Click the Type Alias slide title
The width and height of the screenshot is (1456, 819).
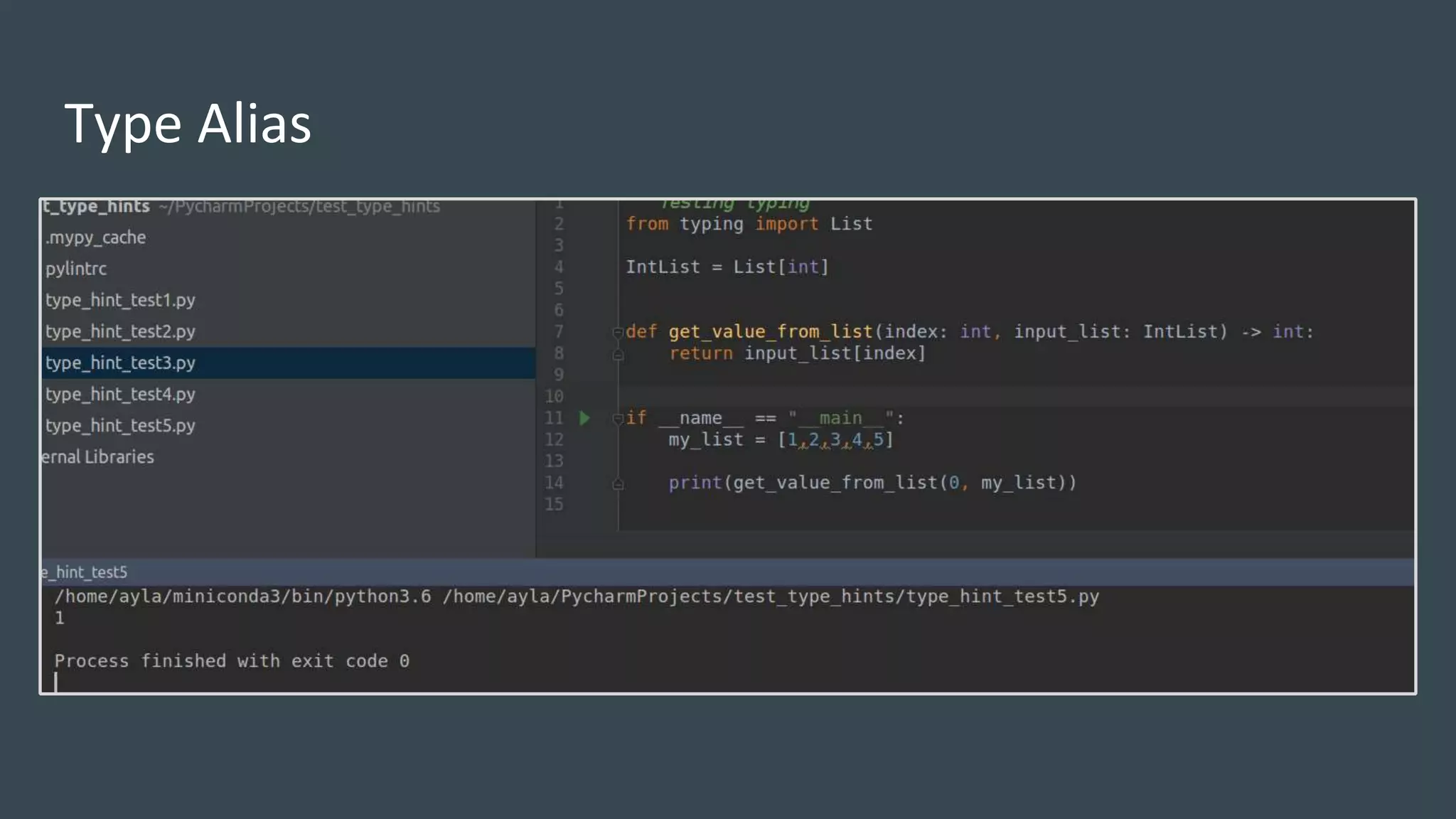tap(188, 124)
